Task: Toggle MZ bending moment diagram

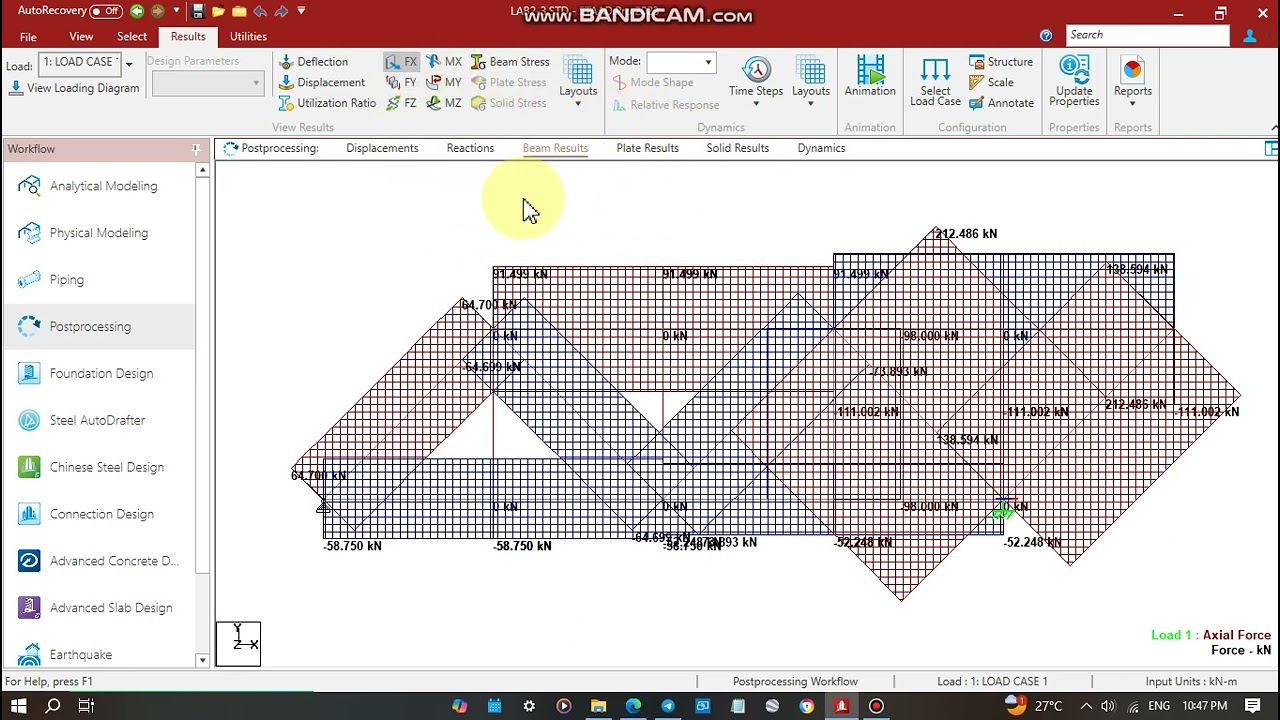Action: (x=444, y=103)
